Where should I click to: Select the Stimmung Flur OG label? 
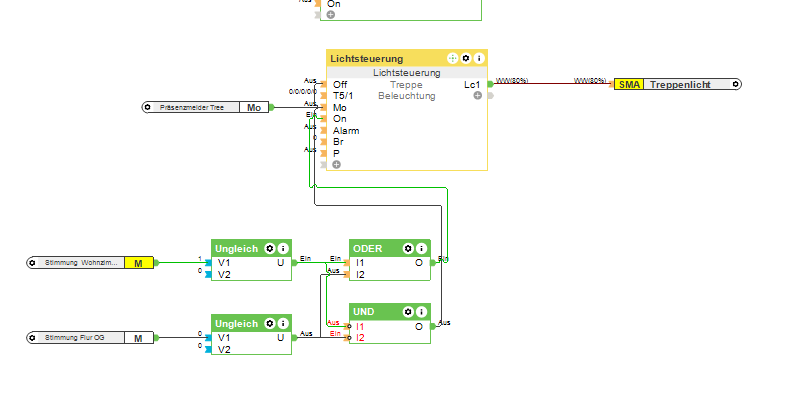pos(74,338)
